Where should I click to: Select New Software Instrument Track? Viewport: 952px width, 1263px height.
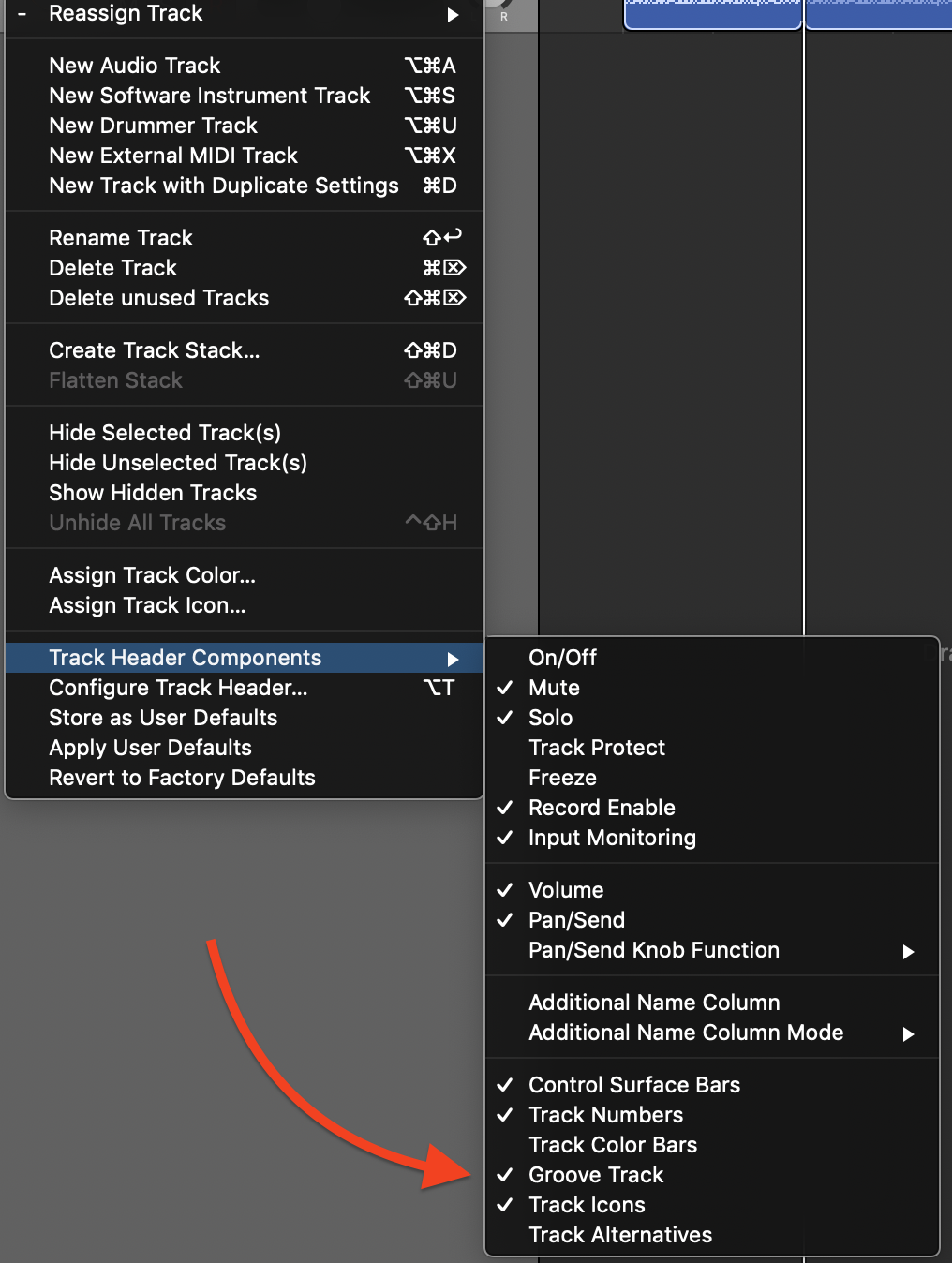pos(210,96)
